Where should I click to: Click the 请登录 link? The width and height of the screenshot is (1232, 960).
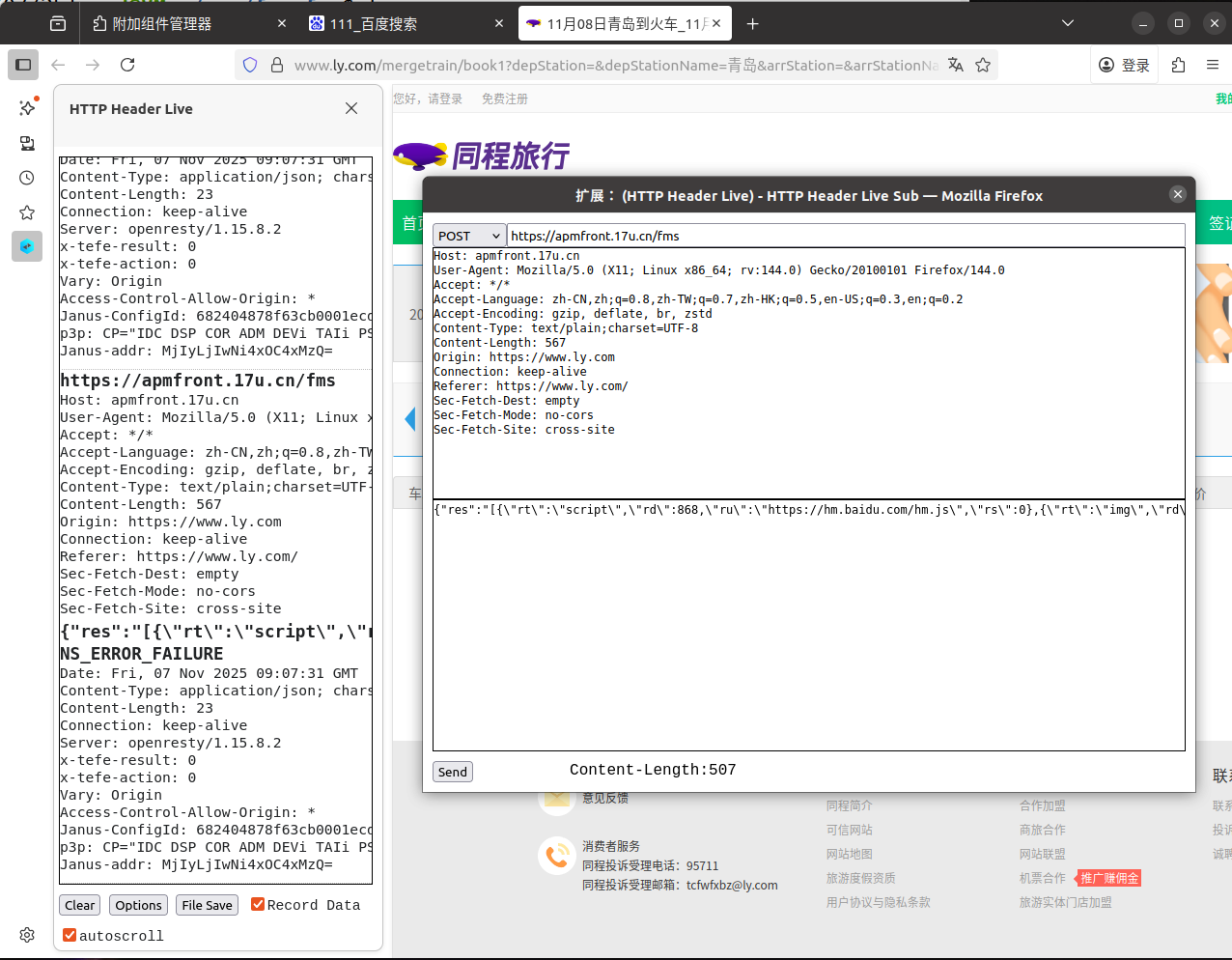(445, 99)
